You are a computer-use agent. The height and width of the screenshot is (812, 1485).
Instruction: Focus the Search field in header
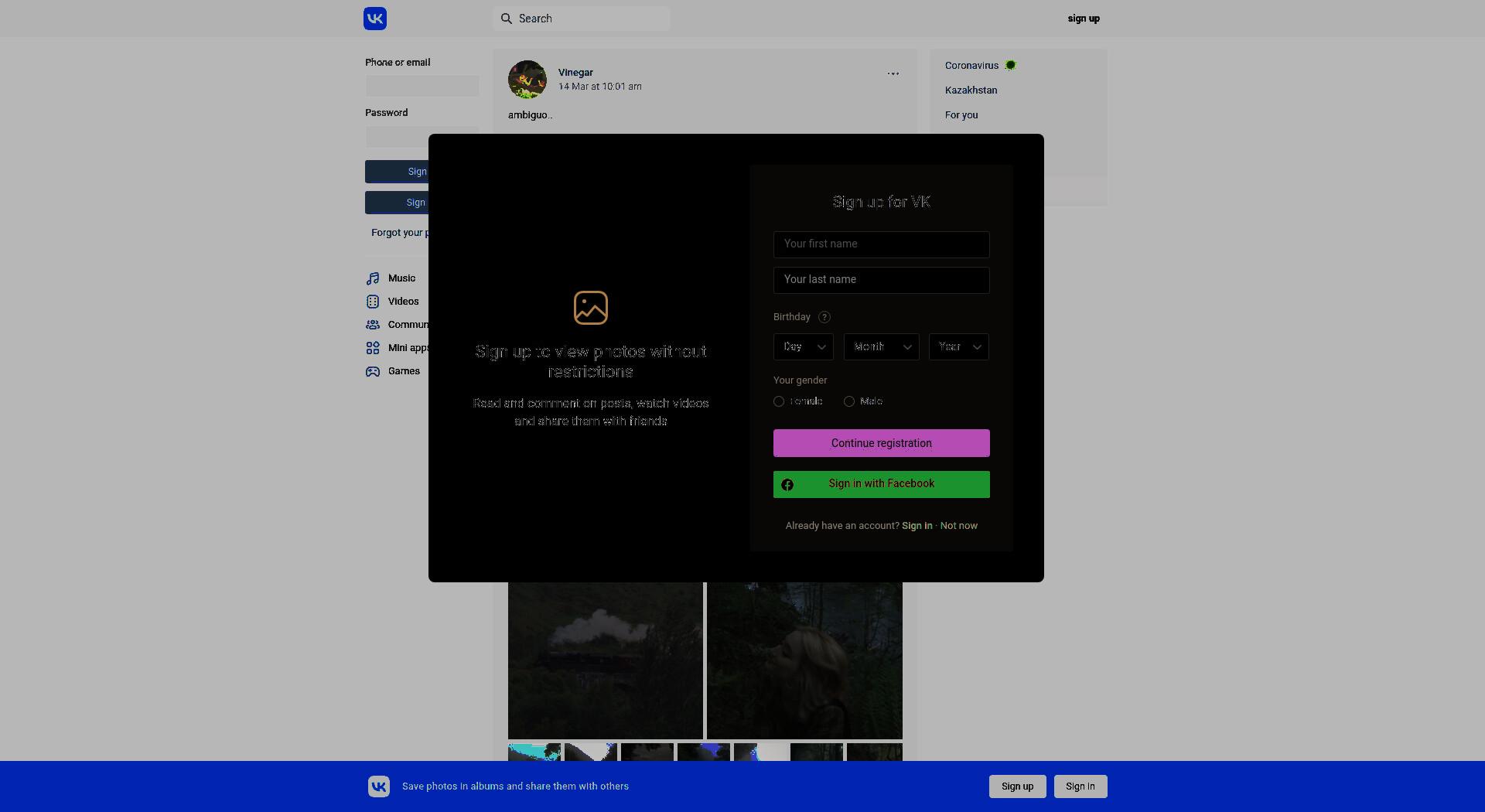tap(582, 19)
